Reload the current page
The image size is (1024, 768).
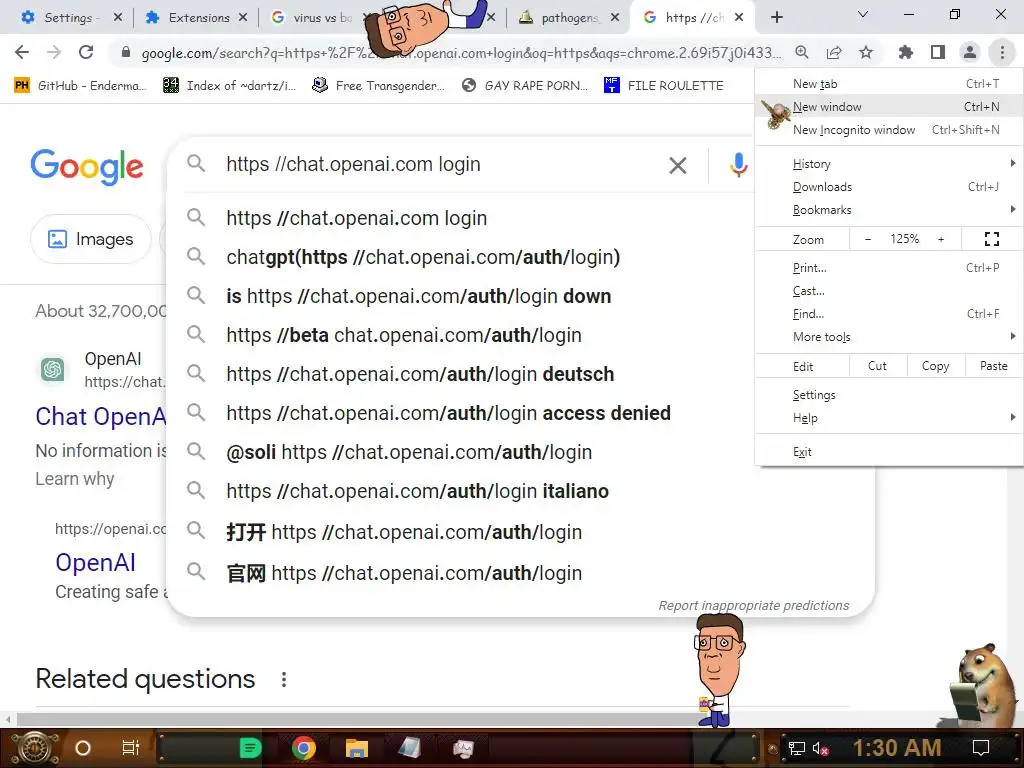[86, 52]
